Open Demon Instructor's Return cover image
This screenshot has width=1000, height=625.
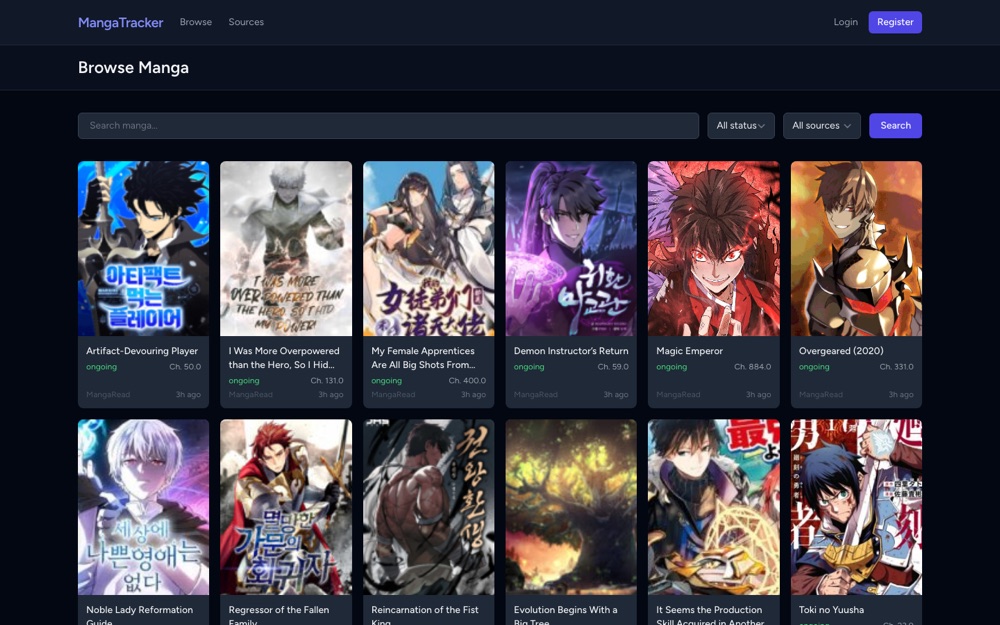click(571, 249)
